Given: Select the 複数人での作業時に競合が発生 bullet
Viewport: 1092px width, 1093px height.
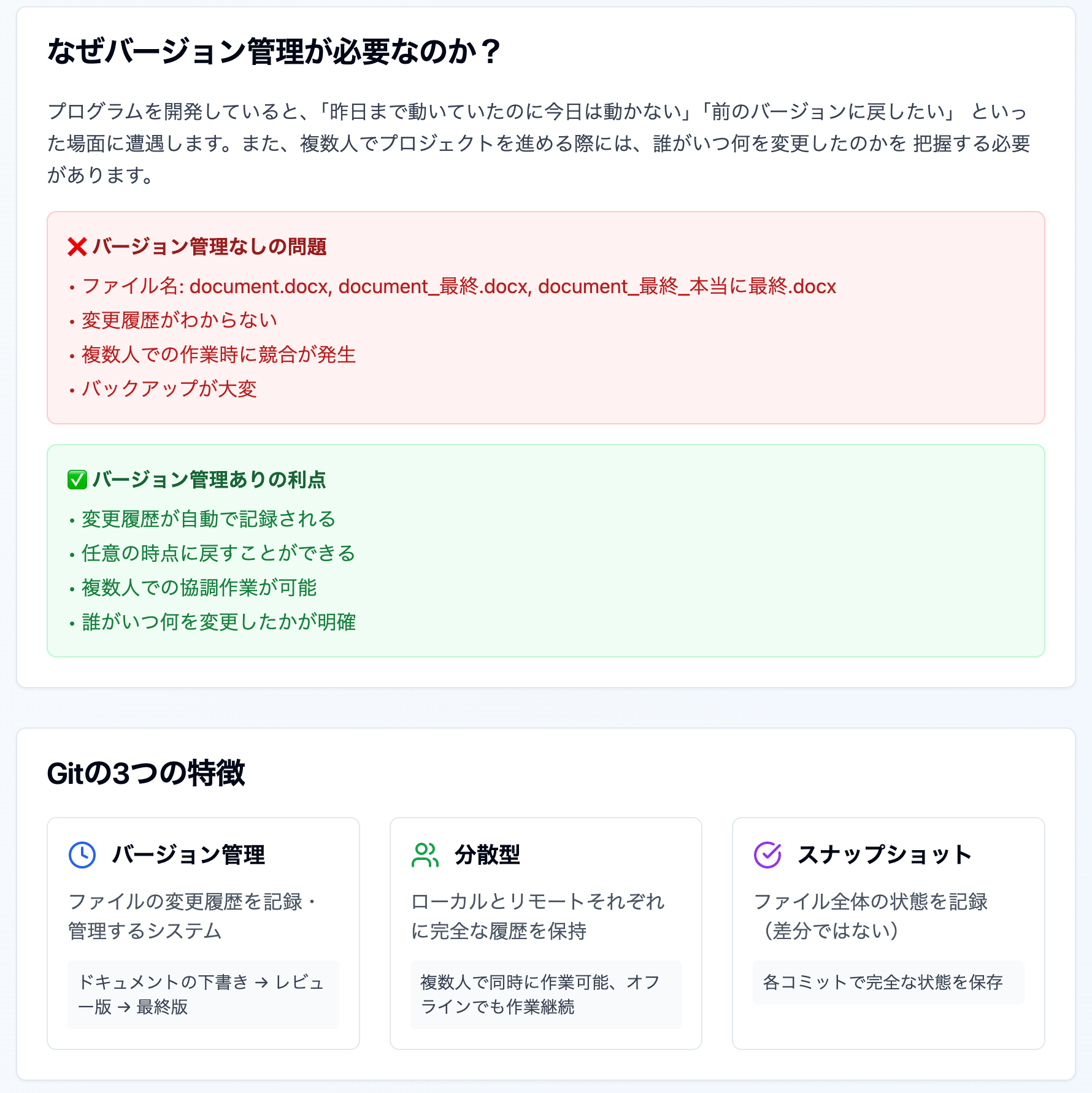Looking at the screenshot, I should coord(218,355).
